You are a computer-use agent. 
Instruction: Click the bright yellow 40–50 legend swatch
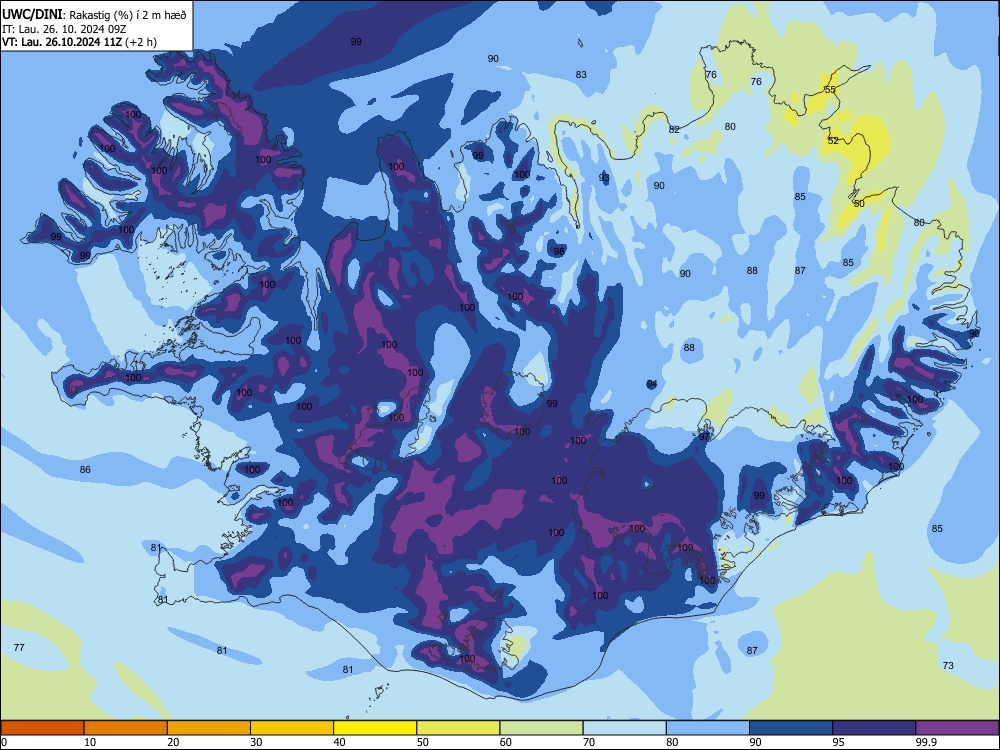pos(375,728)
